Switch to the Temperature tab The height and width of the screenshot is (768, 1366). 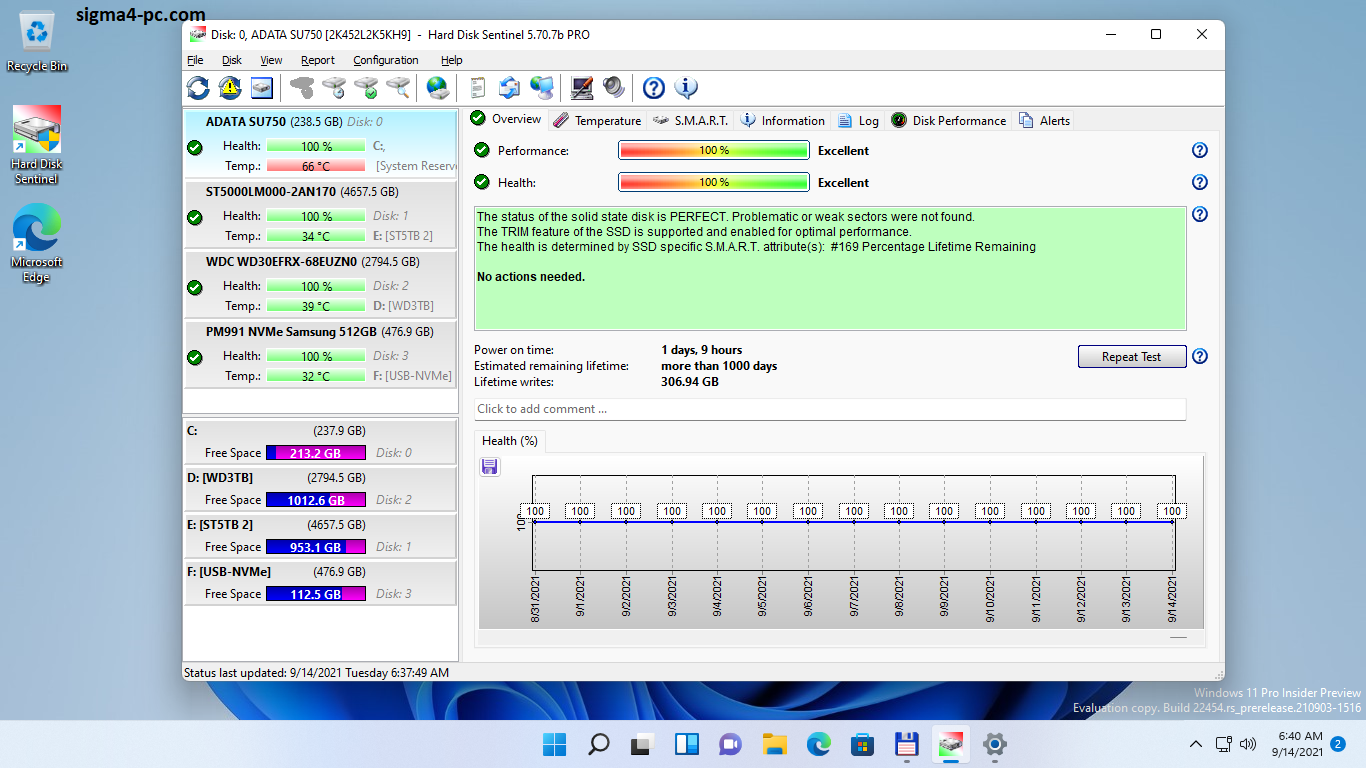point(597,120)
